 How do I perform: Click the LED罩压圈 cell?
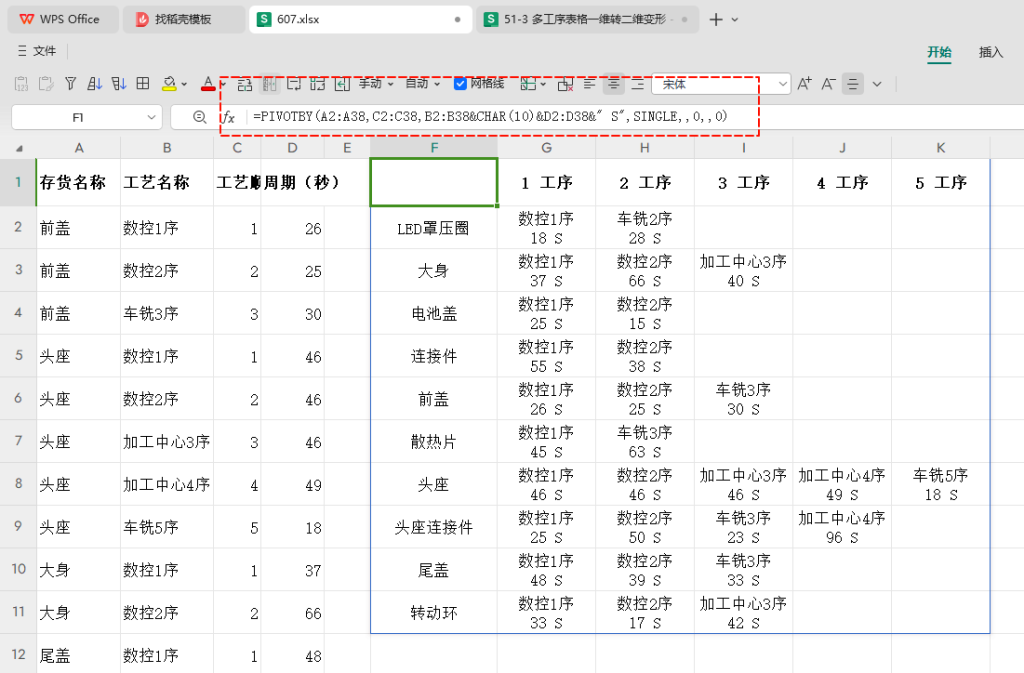click(434, 228)
